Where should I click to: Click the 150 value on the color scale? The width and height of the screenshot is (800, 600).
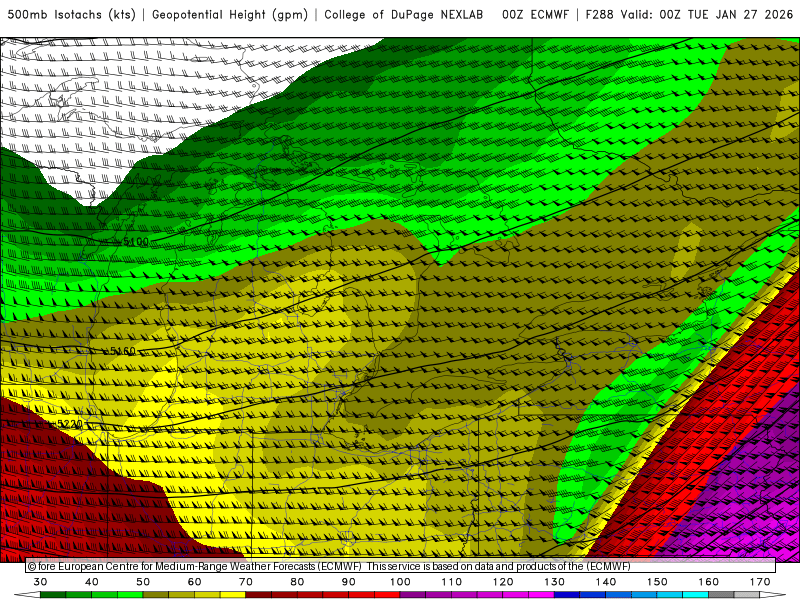(657, 582)
